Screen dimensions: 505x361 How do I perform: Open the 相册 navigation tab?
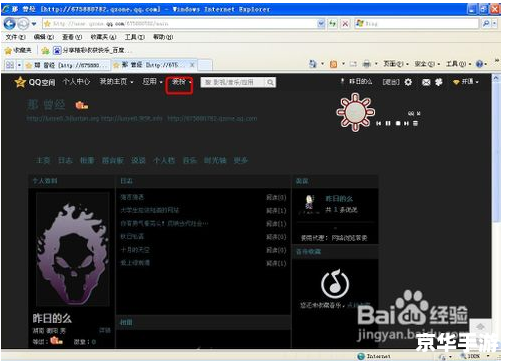click(x=87, y=160)
